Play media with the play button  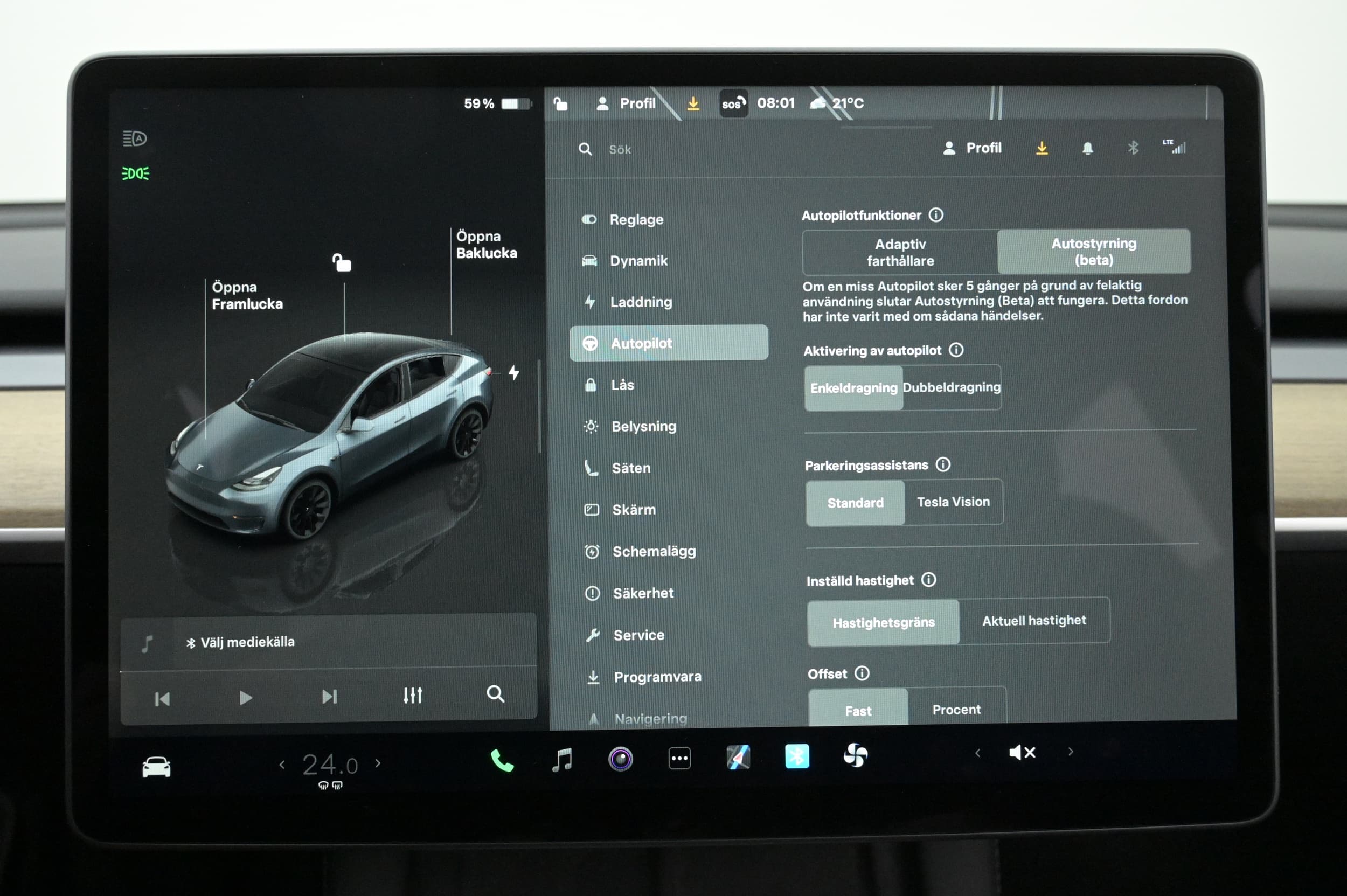click(x=245, y=698)
